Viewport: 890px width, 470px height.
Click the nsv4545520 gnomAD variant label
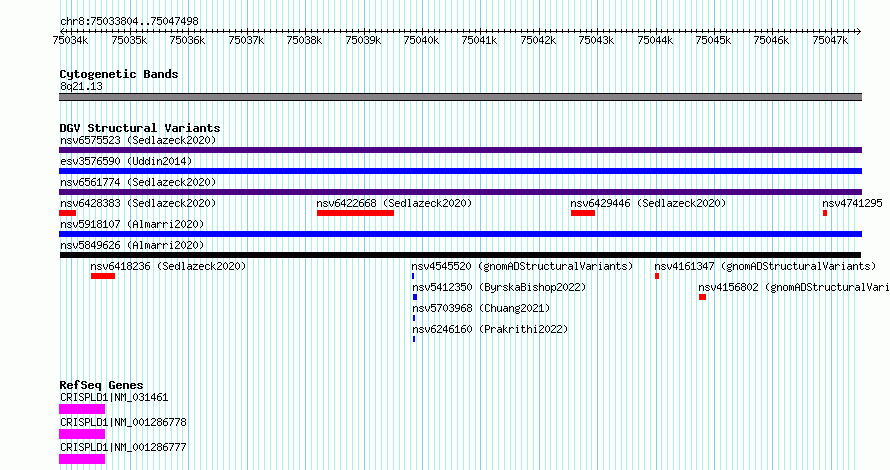522,266
